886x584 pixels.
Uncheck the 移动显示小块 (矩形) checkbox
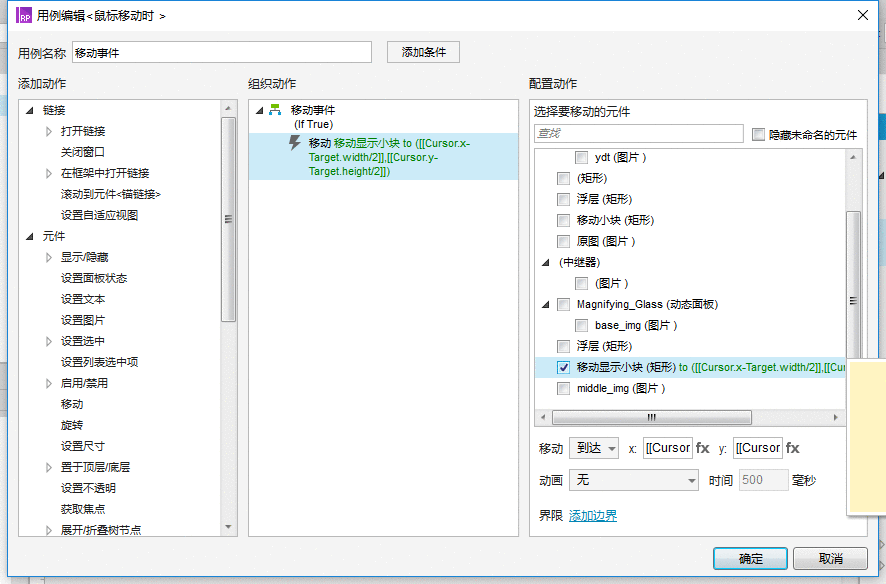point(563,368)
